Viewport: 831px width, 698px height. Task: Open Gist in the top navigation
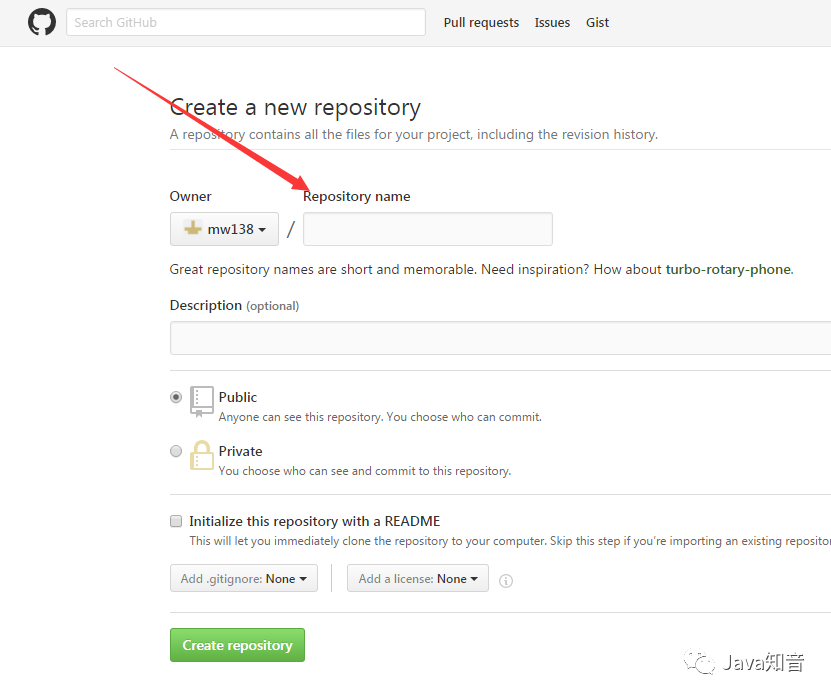coord(597,22)
